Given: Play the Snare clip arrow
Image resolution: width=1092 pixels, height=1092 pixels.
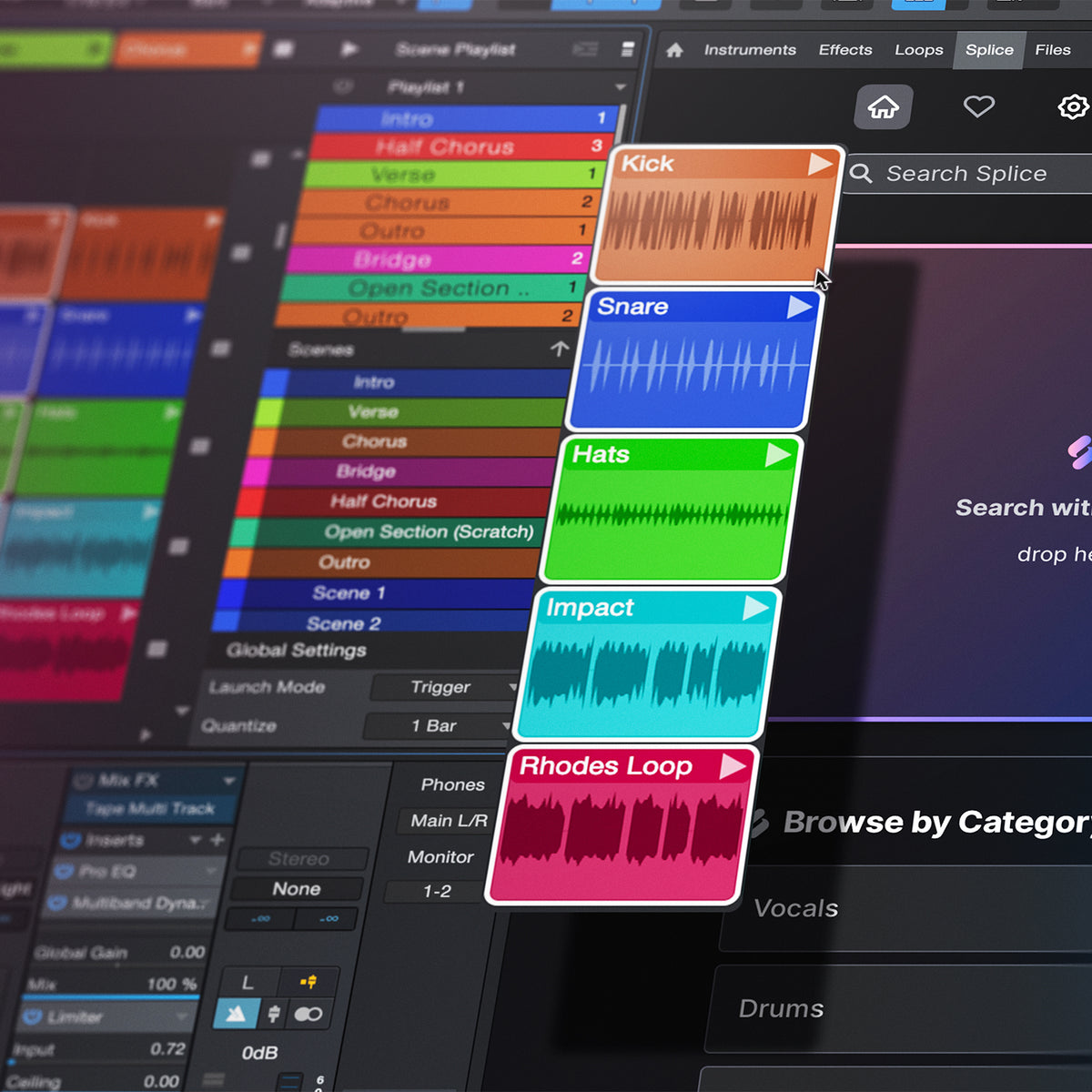Looking at the screenshot, I should pyautogui.click(x=799, y=308).
